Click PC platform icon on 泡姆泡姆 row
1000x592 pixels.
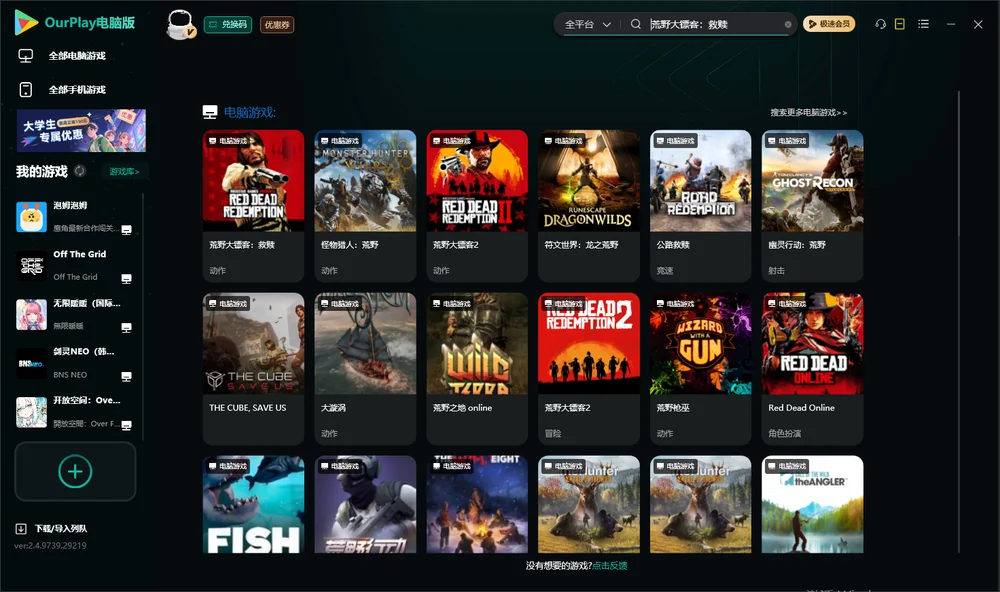(x=126, y=230)
